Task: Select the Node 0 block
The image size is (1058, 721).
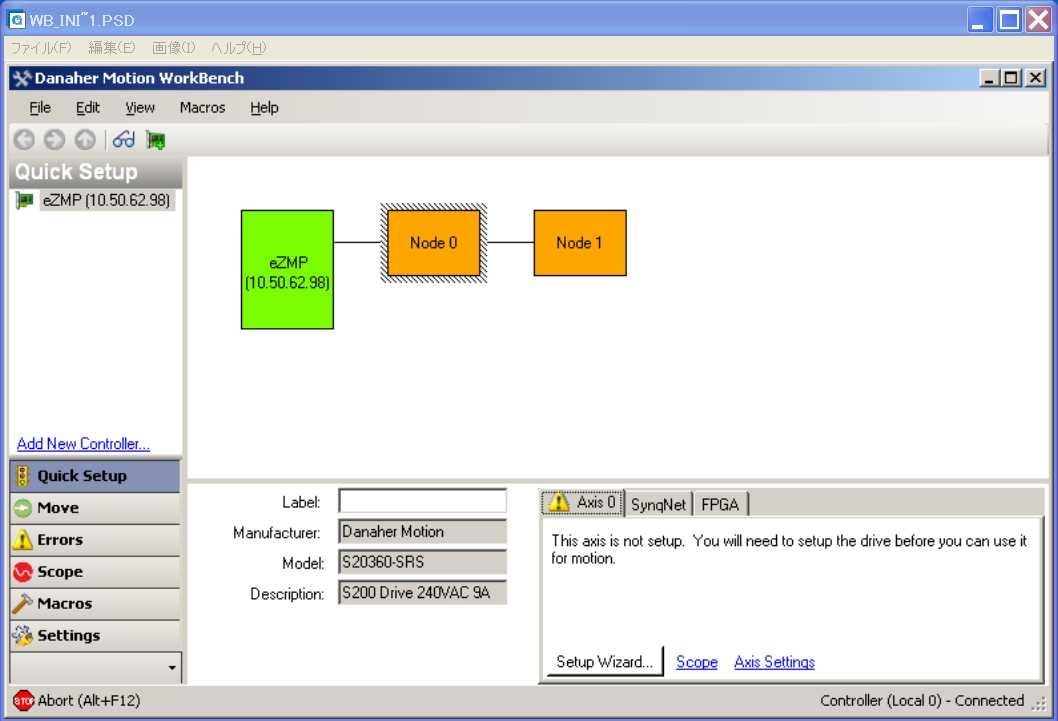Action: pyautogui.click(x=434, y=243)
